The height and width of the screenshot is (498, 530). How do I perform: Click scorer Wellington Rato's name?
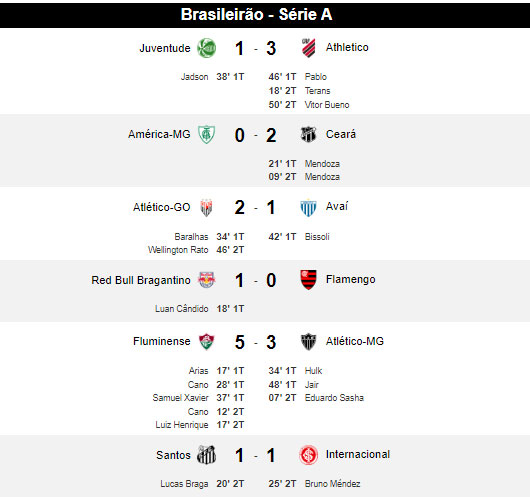coord(178,250)
